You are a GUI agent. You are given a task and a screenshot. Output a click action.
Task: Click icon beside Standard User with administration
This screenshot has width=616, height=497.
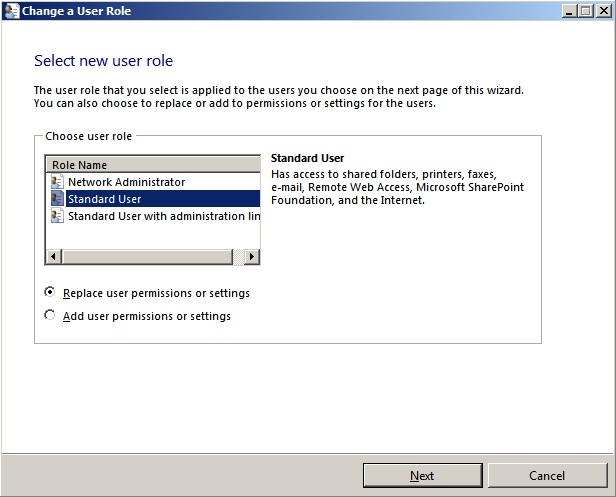(x=57, y=216)
